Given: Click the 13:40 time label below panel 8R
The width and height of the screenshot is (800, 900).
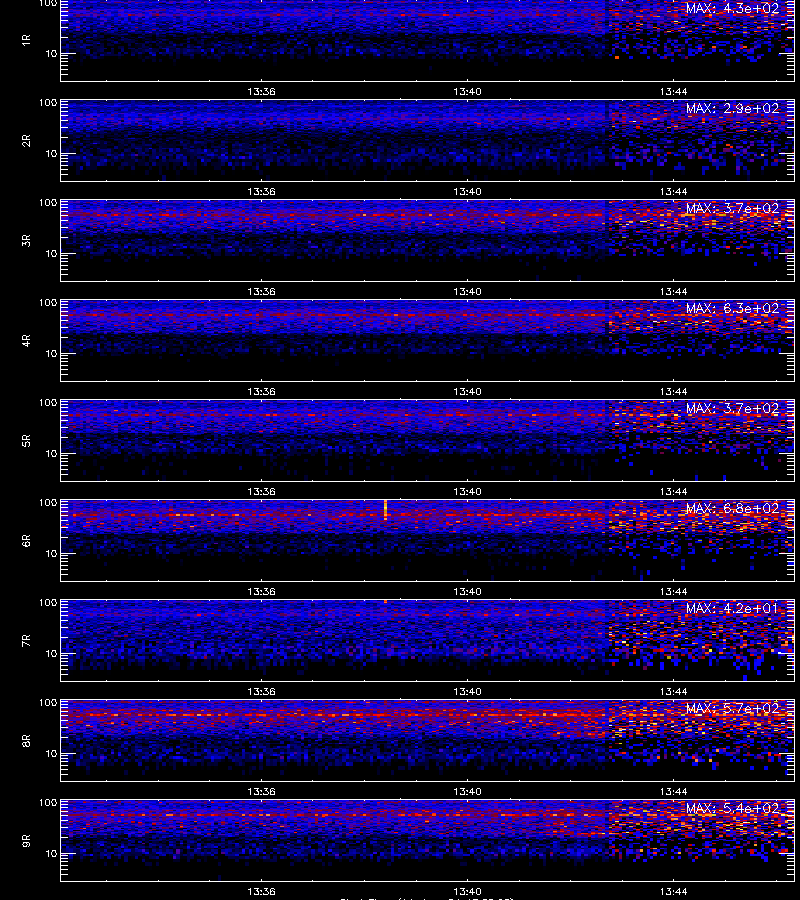Looking at the screenshot, I should pos(467,792).
